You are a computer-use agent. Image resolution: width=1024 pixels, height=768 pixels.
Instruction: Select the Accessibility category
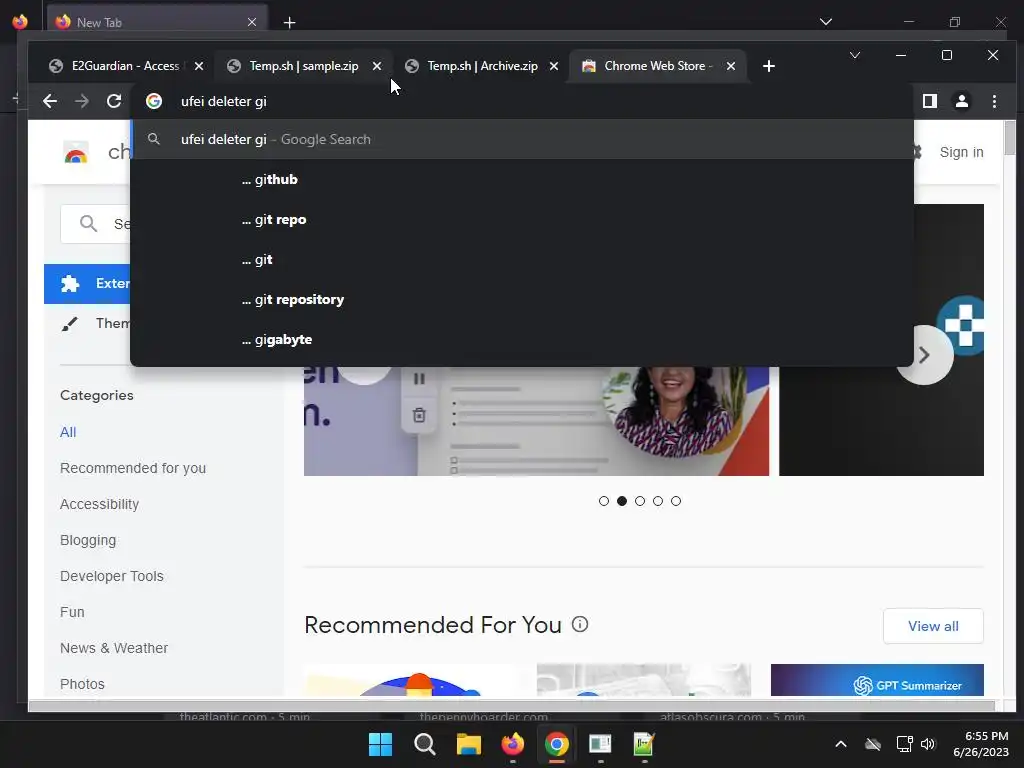point(99,504)
